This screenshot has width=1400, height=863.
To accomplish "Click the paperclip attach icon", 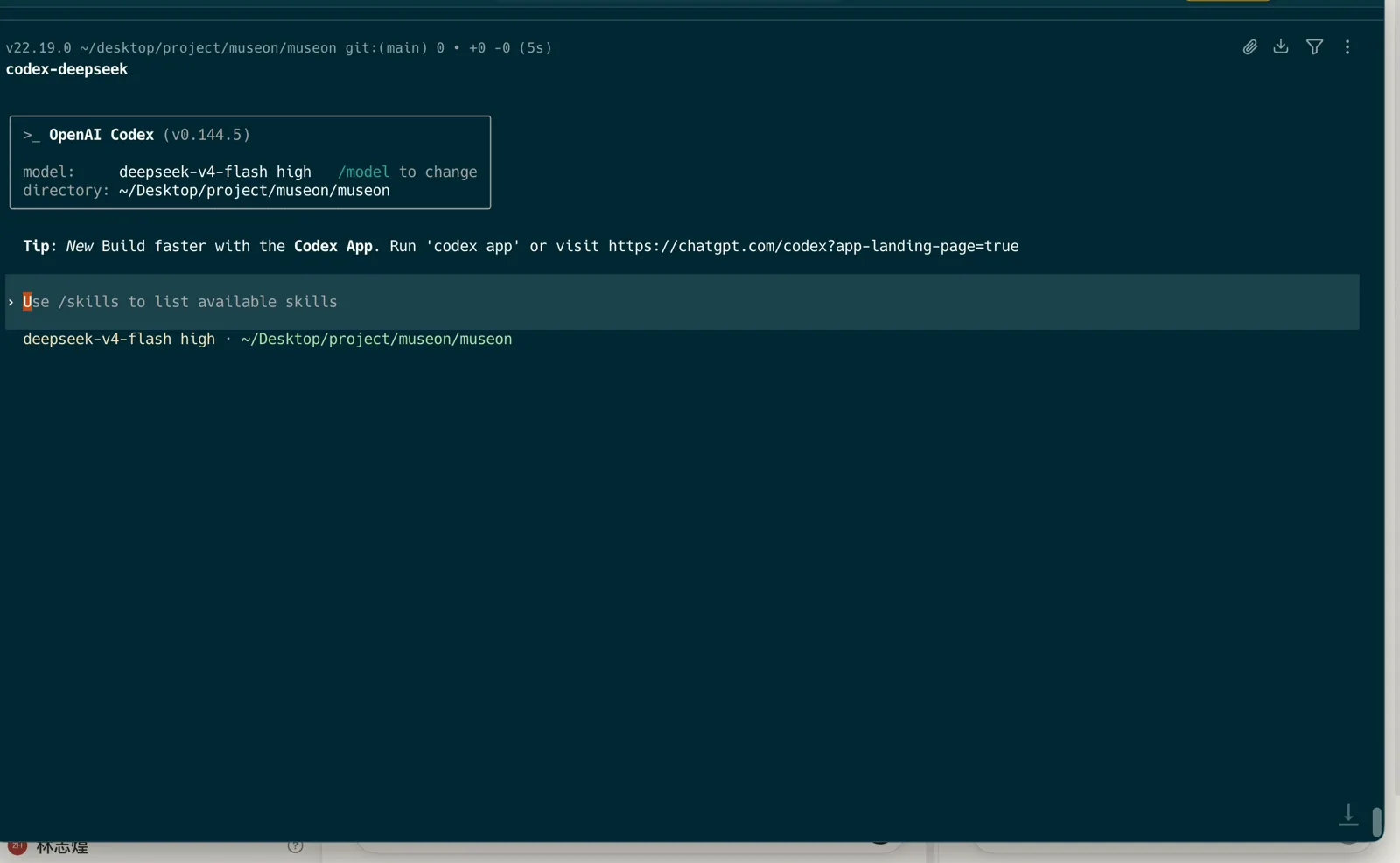I will tap(1249, 47).
